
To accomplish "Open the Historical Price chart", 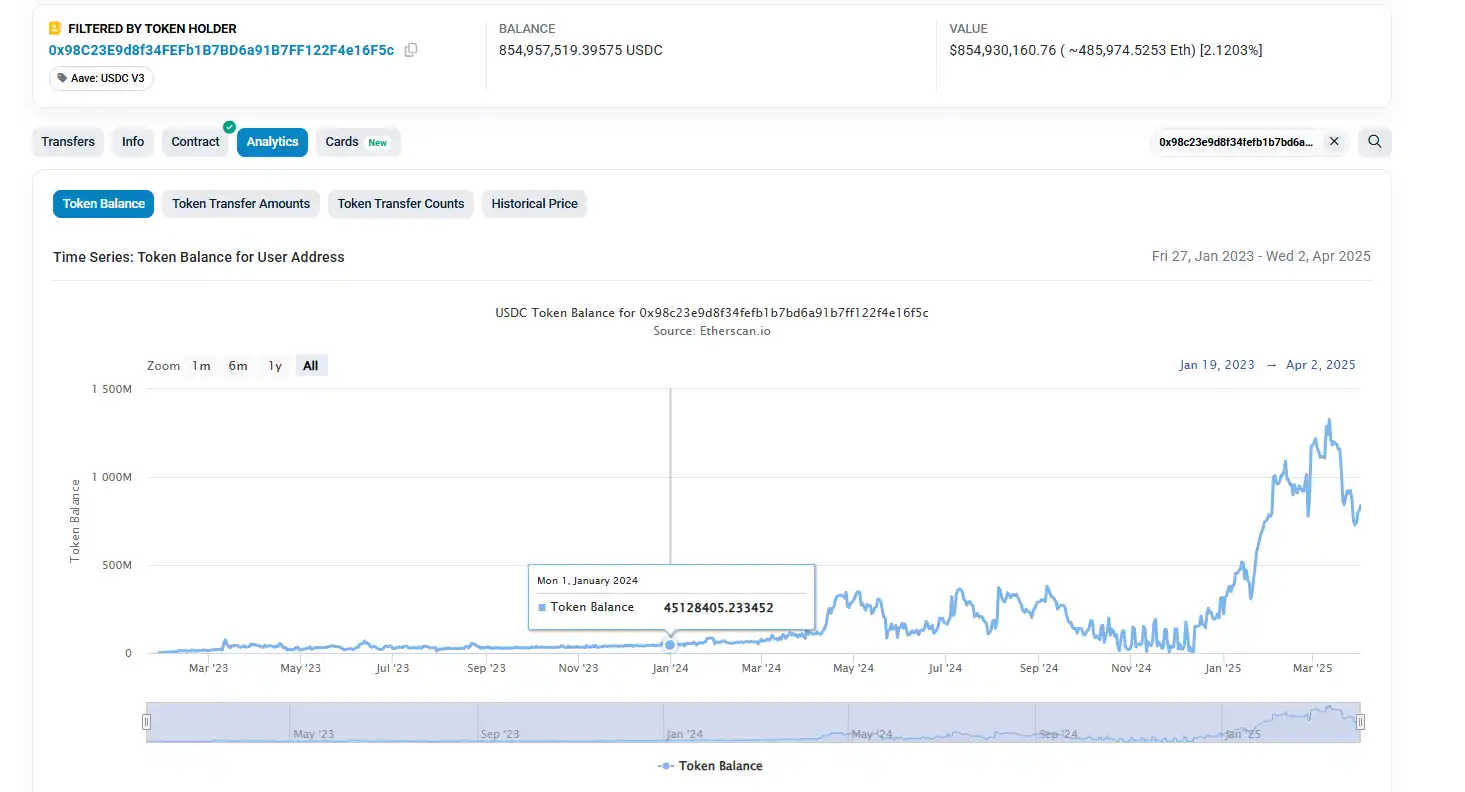I will [x=534, y=204].
